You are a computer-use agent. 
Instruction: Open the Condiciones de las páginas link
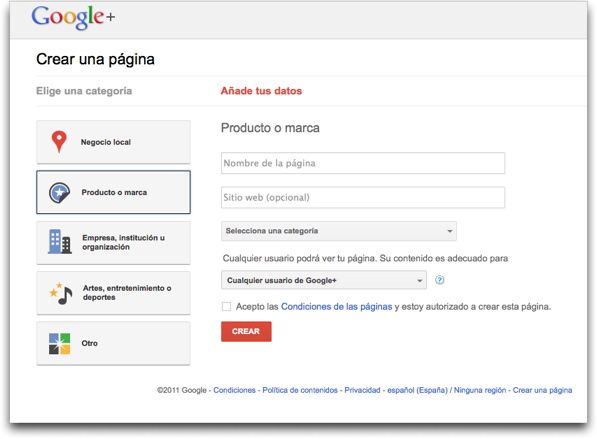[x=337, y=307]
